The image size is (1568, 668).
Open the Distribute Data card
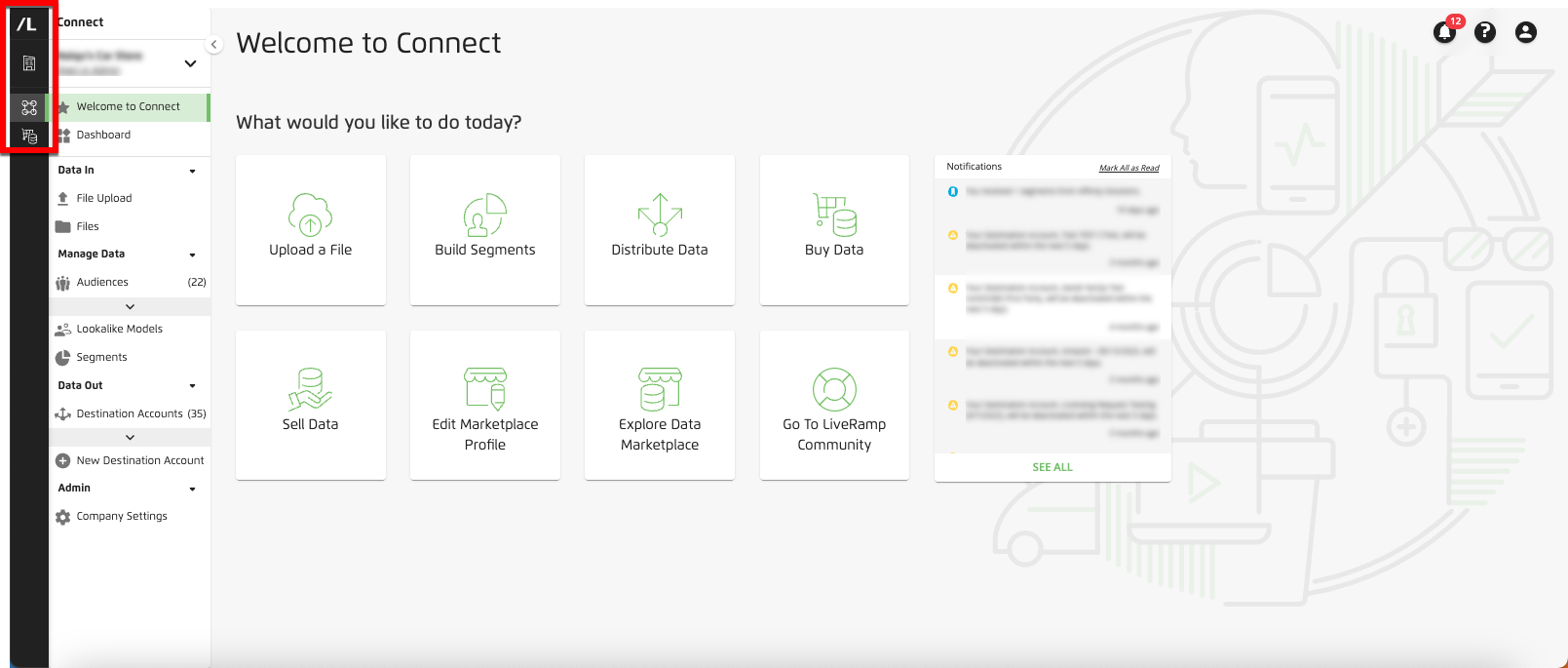point(660,230)
